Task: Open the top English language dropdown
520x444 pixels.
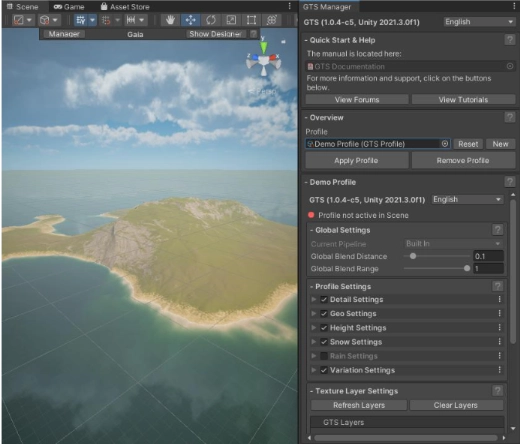Action: (x=479, y=22)
